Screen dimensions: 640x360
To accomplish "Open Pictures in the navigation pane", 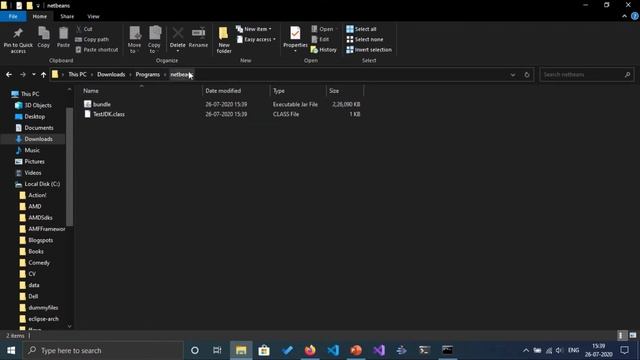I will click(x=34, y=162).
